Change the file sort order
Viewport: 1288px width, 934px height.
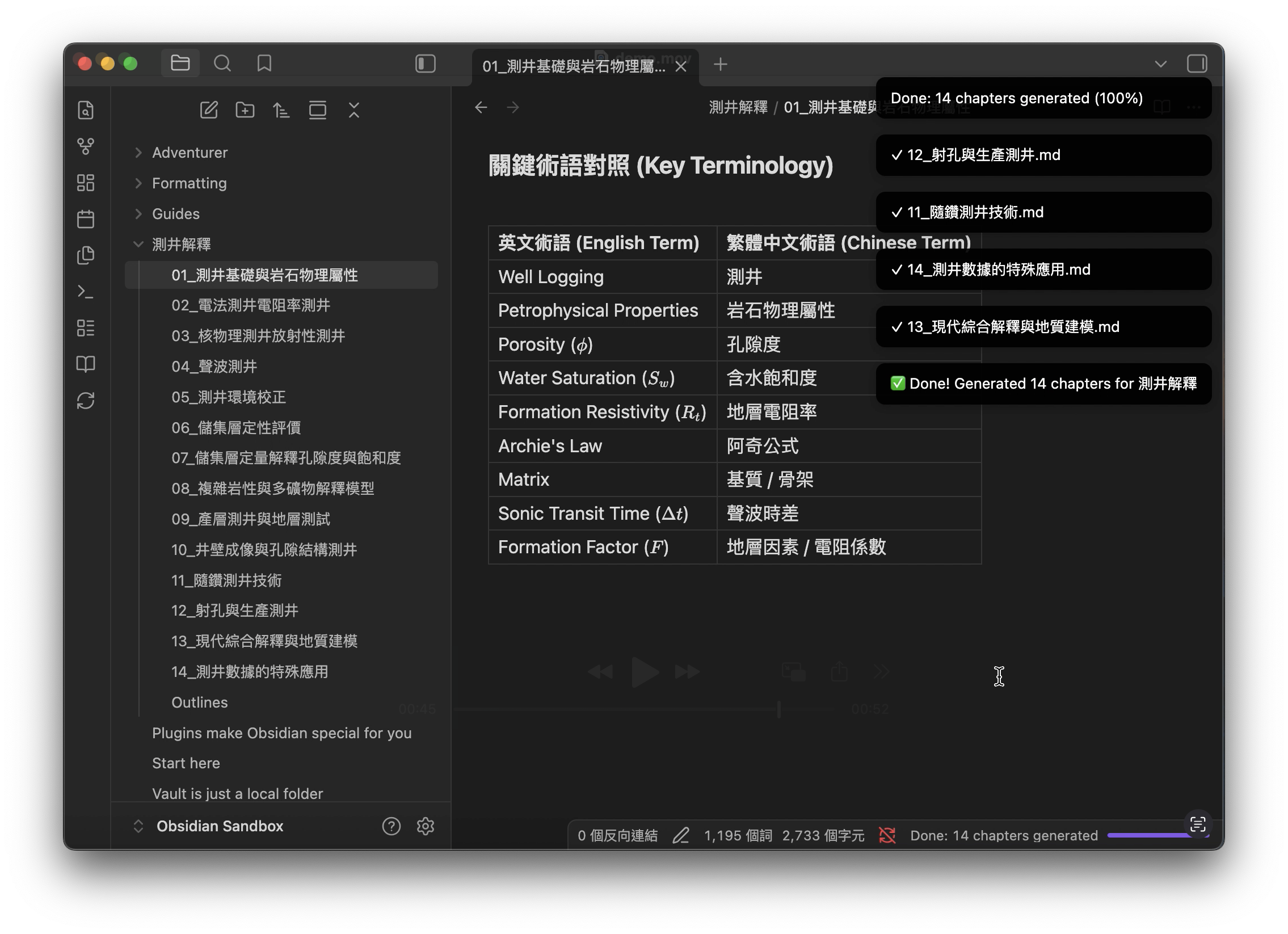281,110
